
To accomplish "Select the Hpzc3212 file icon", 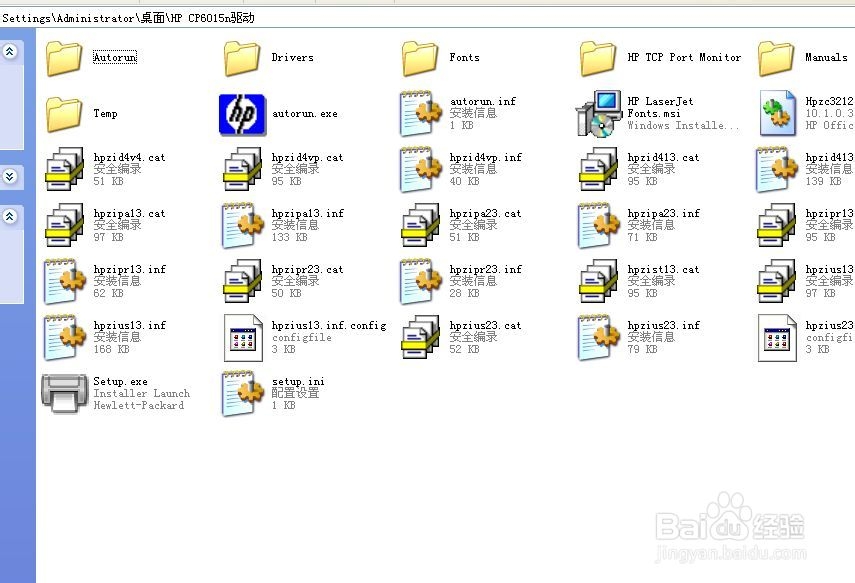I will coord(778,113).
